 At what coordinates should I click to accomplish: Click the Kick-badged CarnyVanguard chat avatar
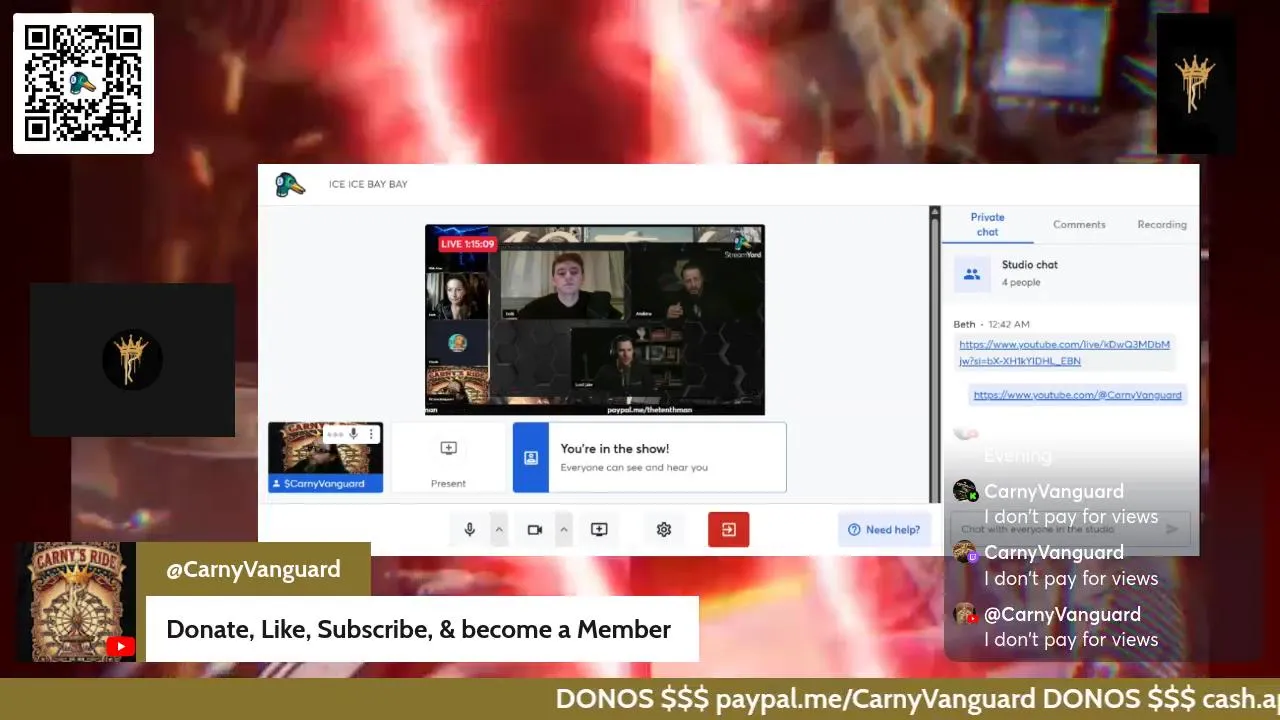(965, 491)
